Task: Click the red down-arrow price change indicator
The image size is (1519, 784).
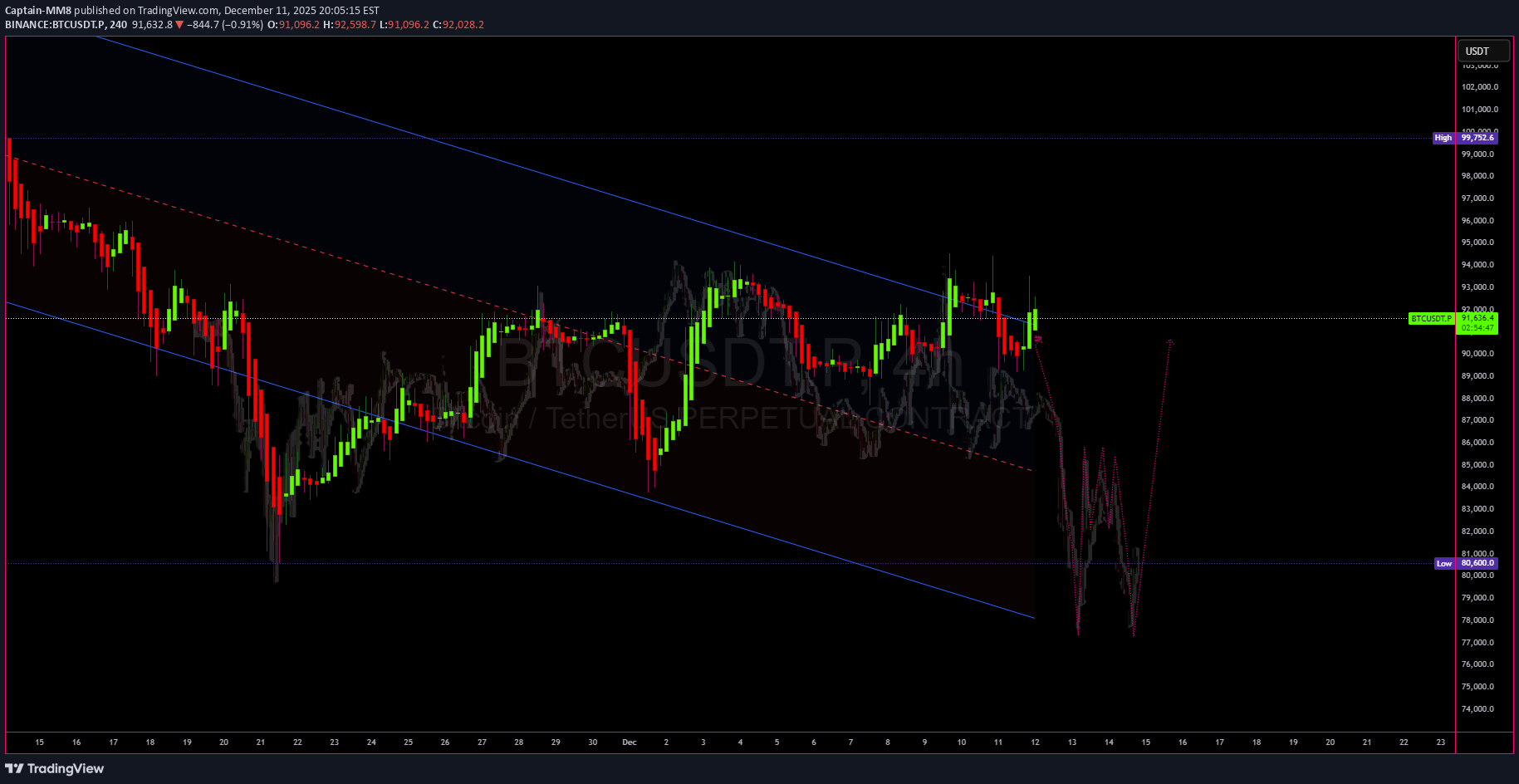Action: [179, 25]
